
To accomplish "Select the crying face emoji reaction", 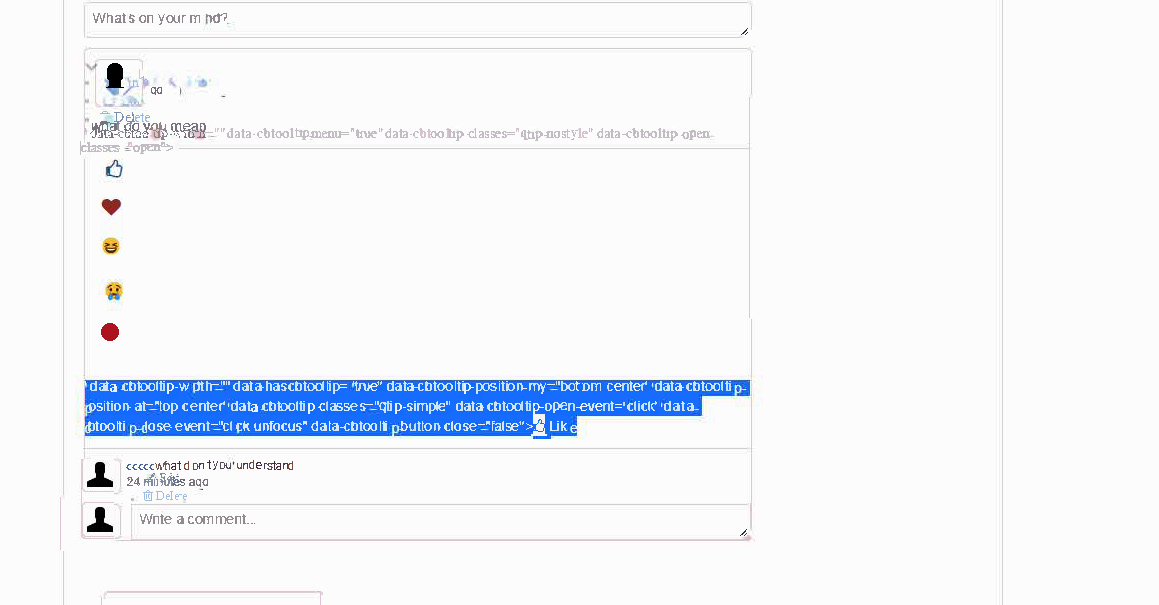I will [113, 291].
